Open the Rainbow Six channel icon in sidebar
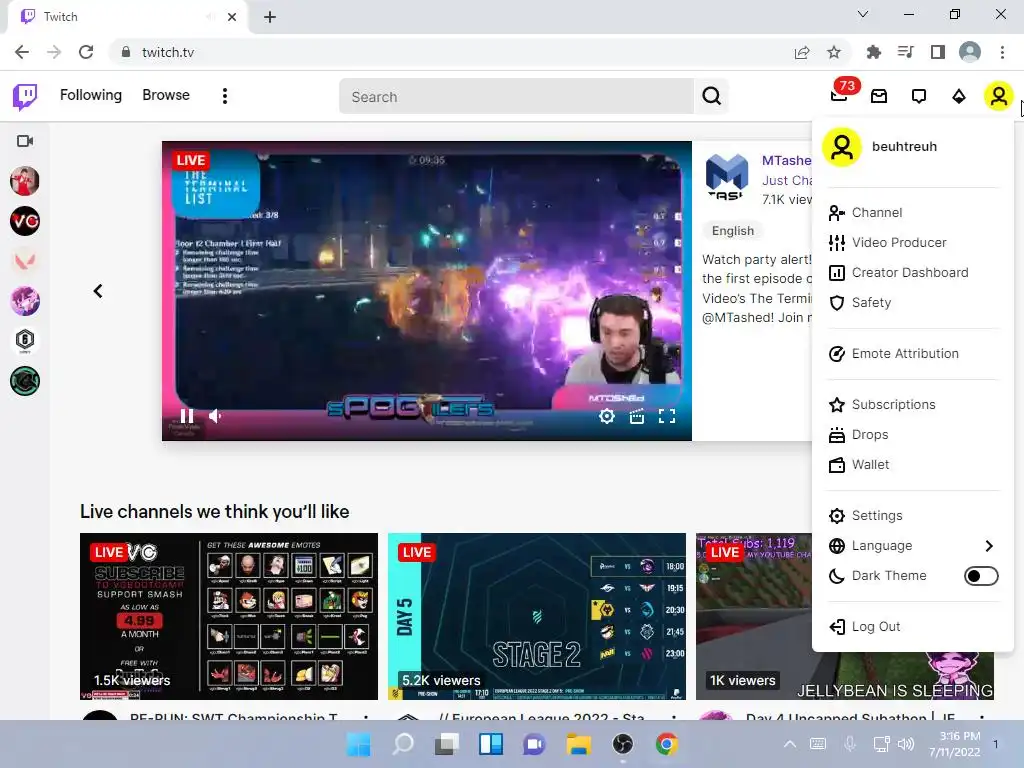This screenshot has height=768, width=1024. tap(25, 340)
